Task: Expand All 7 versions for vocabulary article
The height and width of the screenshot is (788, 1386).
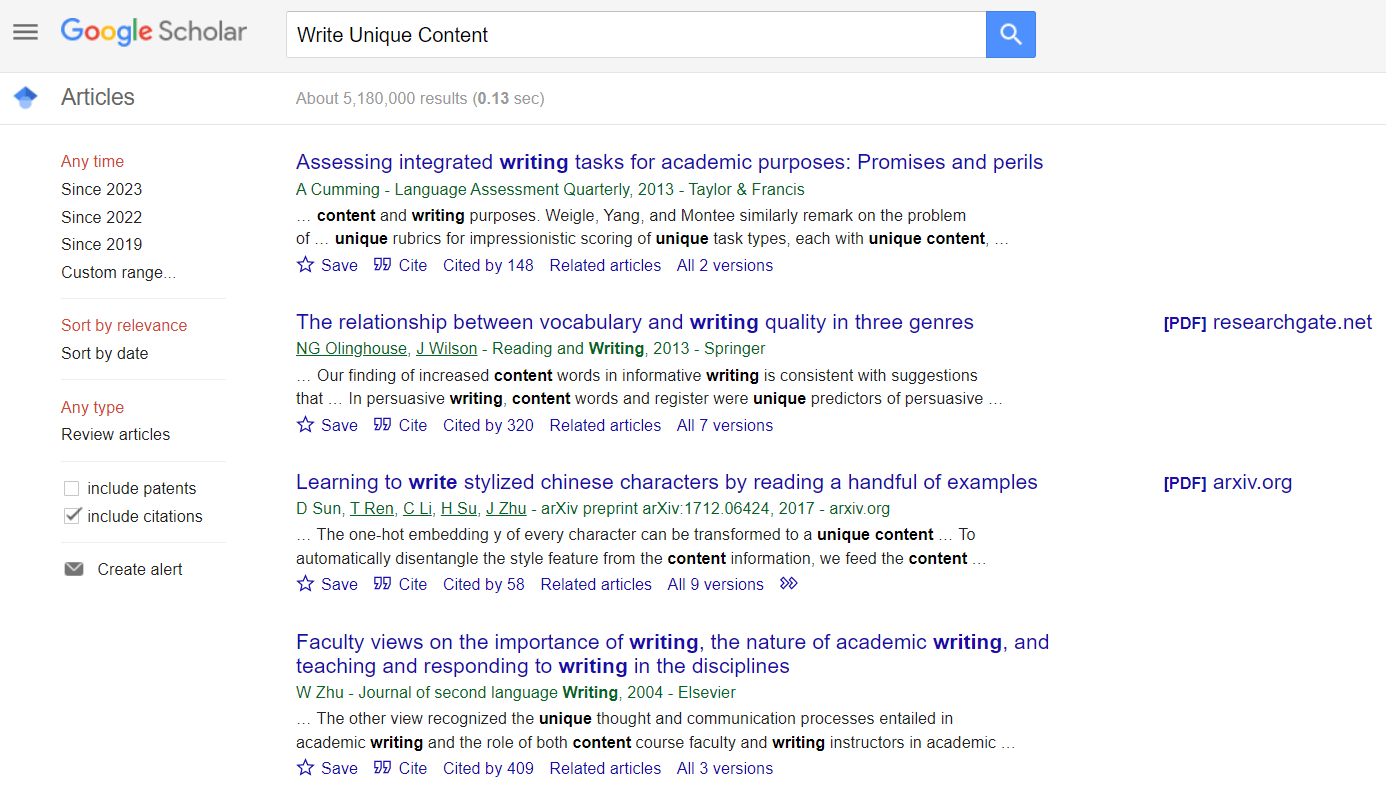Action: point(725,425)
